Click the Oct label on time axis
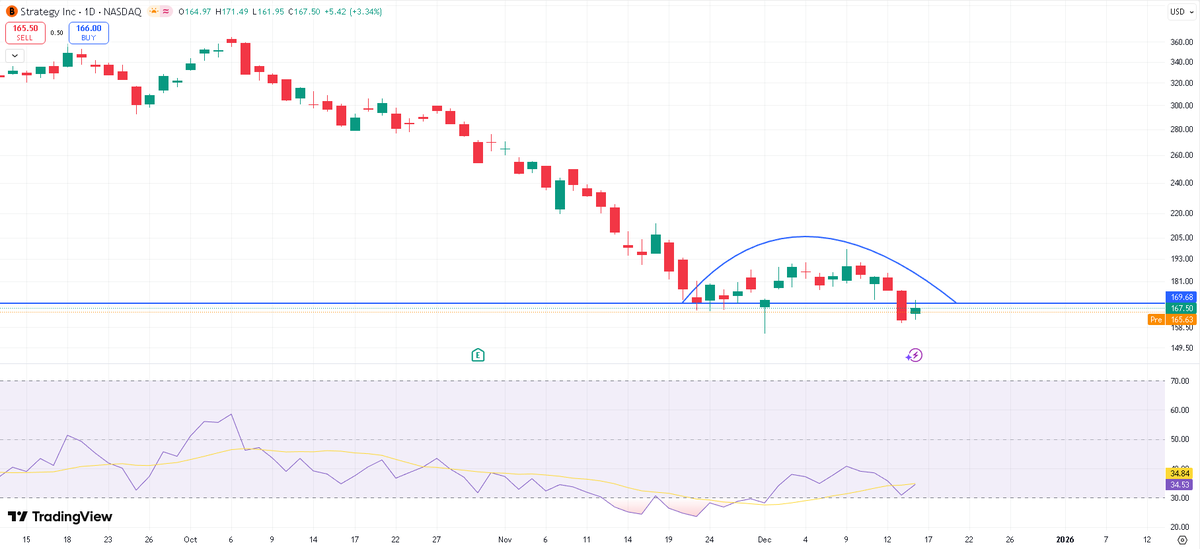 tap(190, 539)
